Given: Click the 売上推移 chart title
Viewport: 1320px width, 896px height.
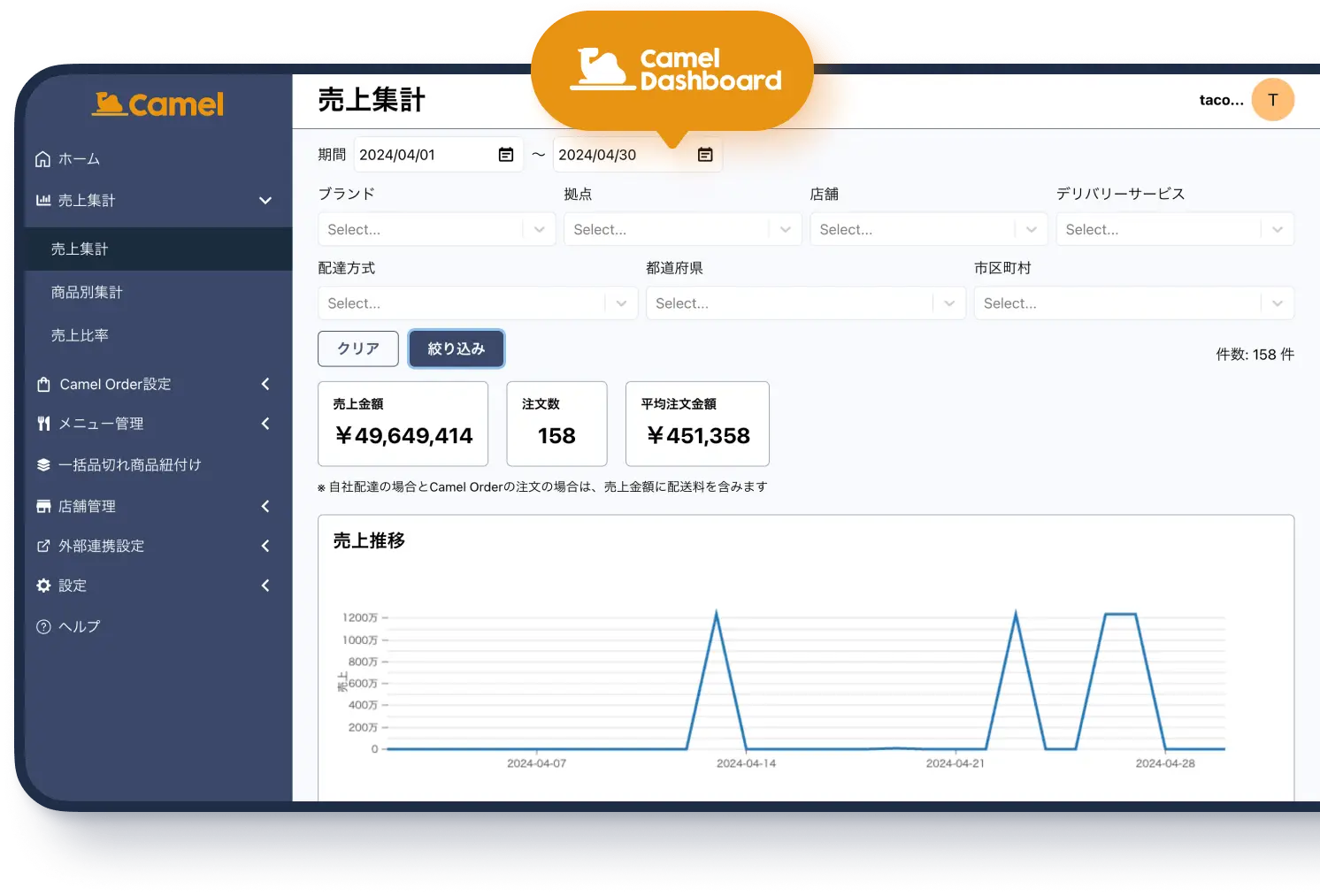Looking at the screenshot, I should click(369, 540).
